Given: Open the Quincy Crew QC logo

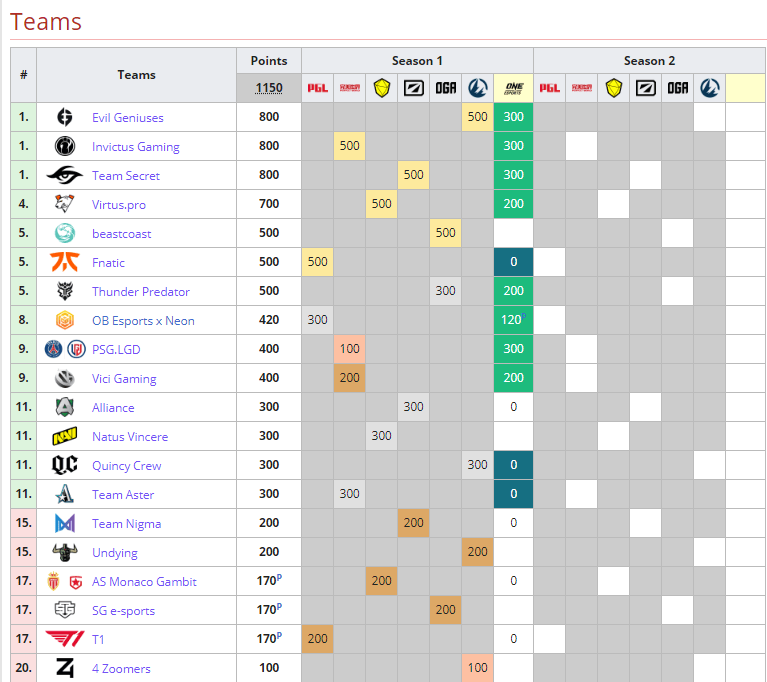Looking at the screenshot, I should [64, 466].
